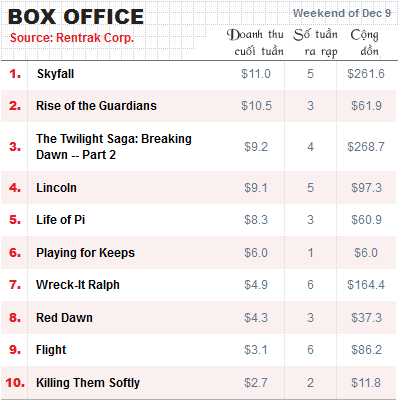Click the Doanh thu cuối tuần column header
Image resolution: width=399 pixels, height=400 pixels.
coord(255,43)
